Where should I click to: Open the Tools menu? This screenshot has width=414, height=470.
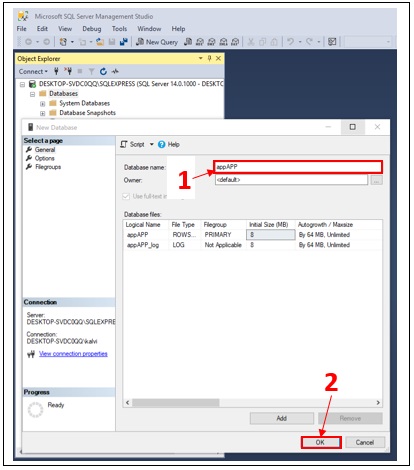[119, 29]
